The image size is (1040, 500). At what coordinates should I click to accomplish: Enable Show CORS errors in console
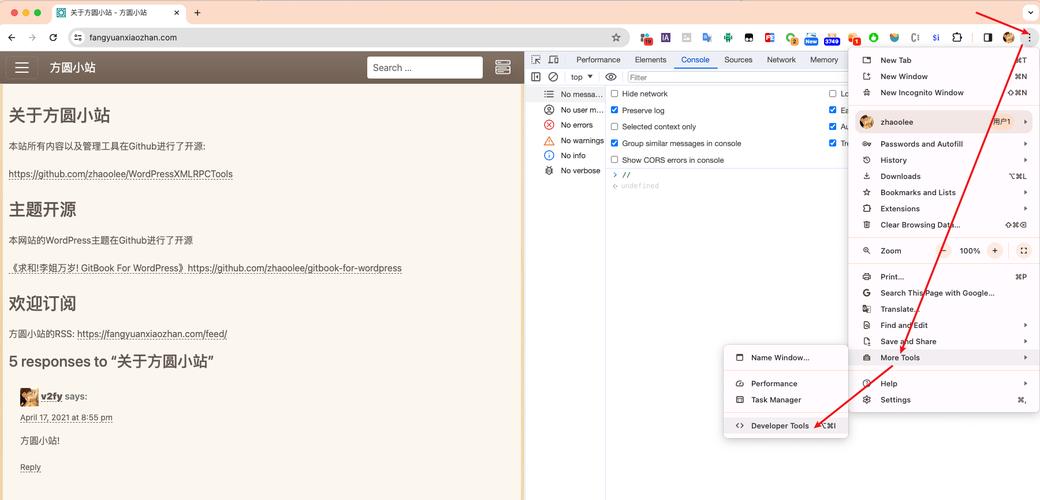click(x=614, y=160)
